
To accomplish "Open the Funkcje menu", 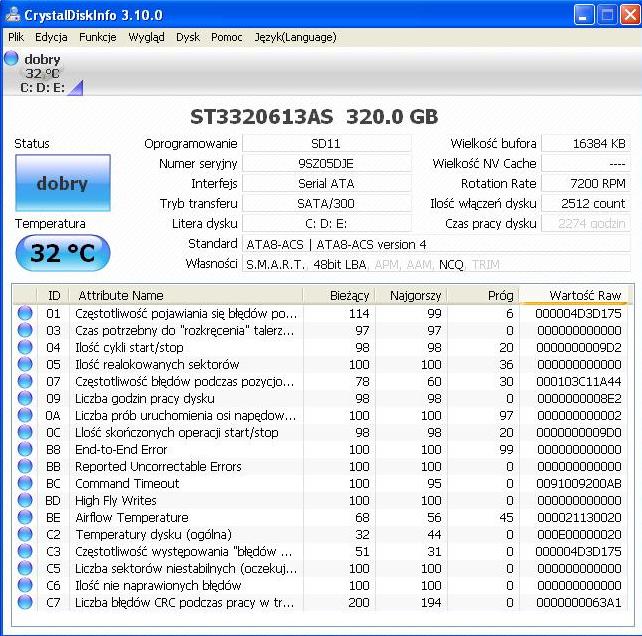I will point(97,37).
